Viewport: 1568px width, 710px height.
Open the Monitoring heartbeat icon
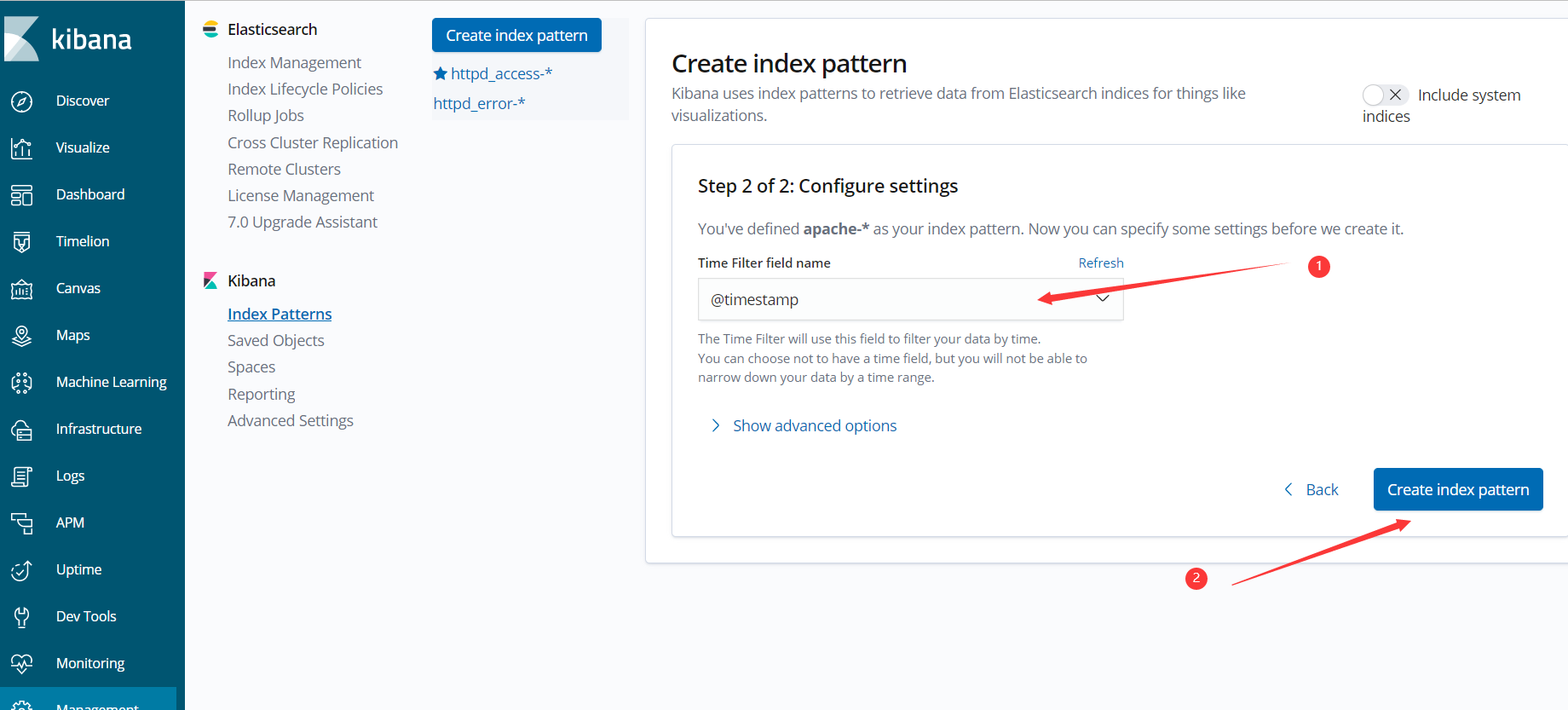[22, 663]
